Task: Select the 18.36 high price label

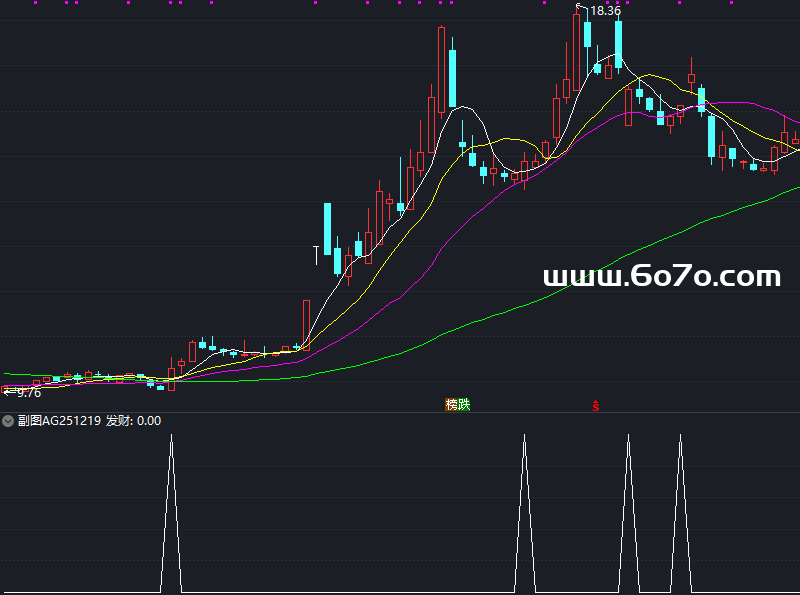Action: [x=605, y=11]
